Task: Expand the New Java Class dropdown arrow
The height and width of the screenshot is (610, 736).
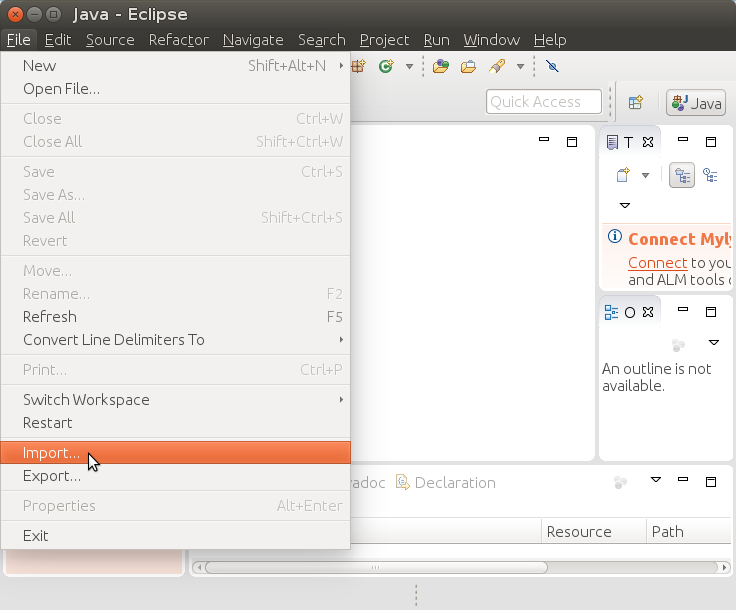Action: coord(409,67)
